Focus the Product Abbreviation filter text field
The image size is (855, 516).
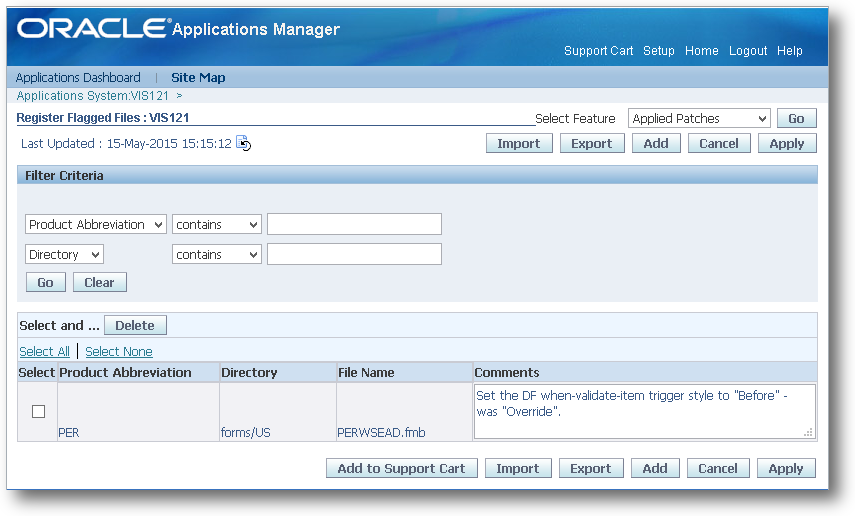click(x=354, y=224)
